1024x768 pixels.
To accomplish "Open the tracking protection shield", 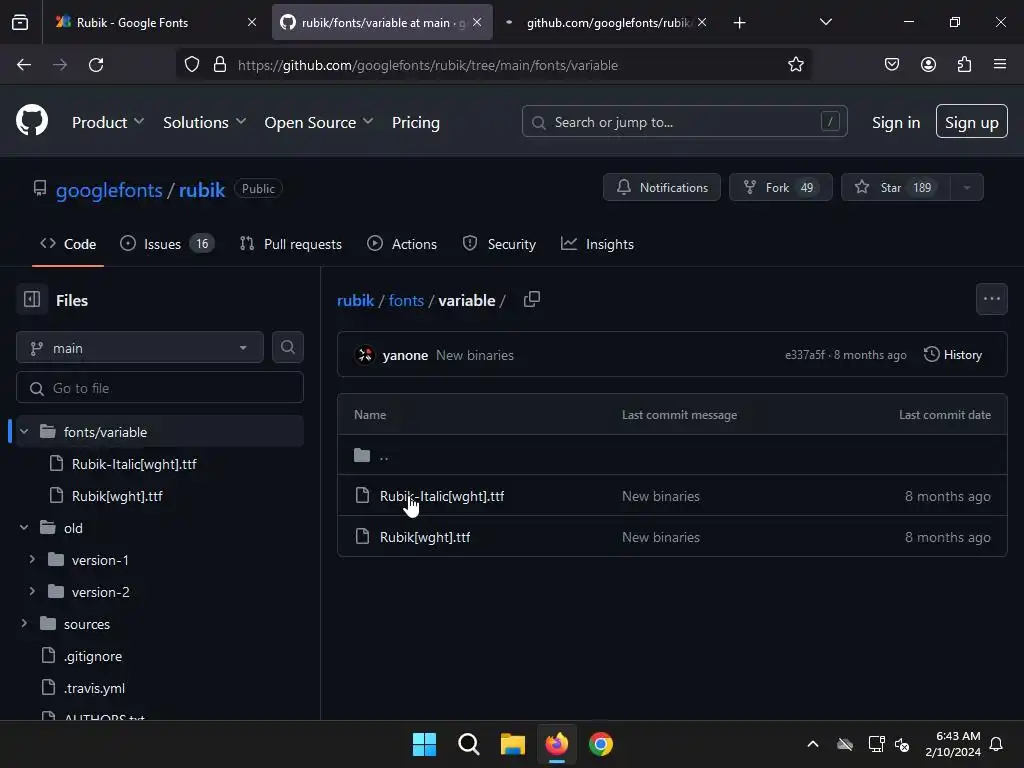I will coord(191,65).
